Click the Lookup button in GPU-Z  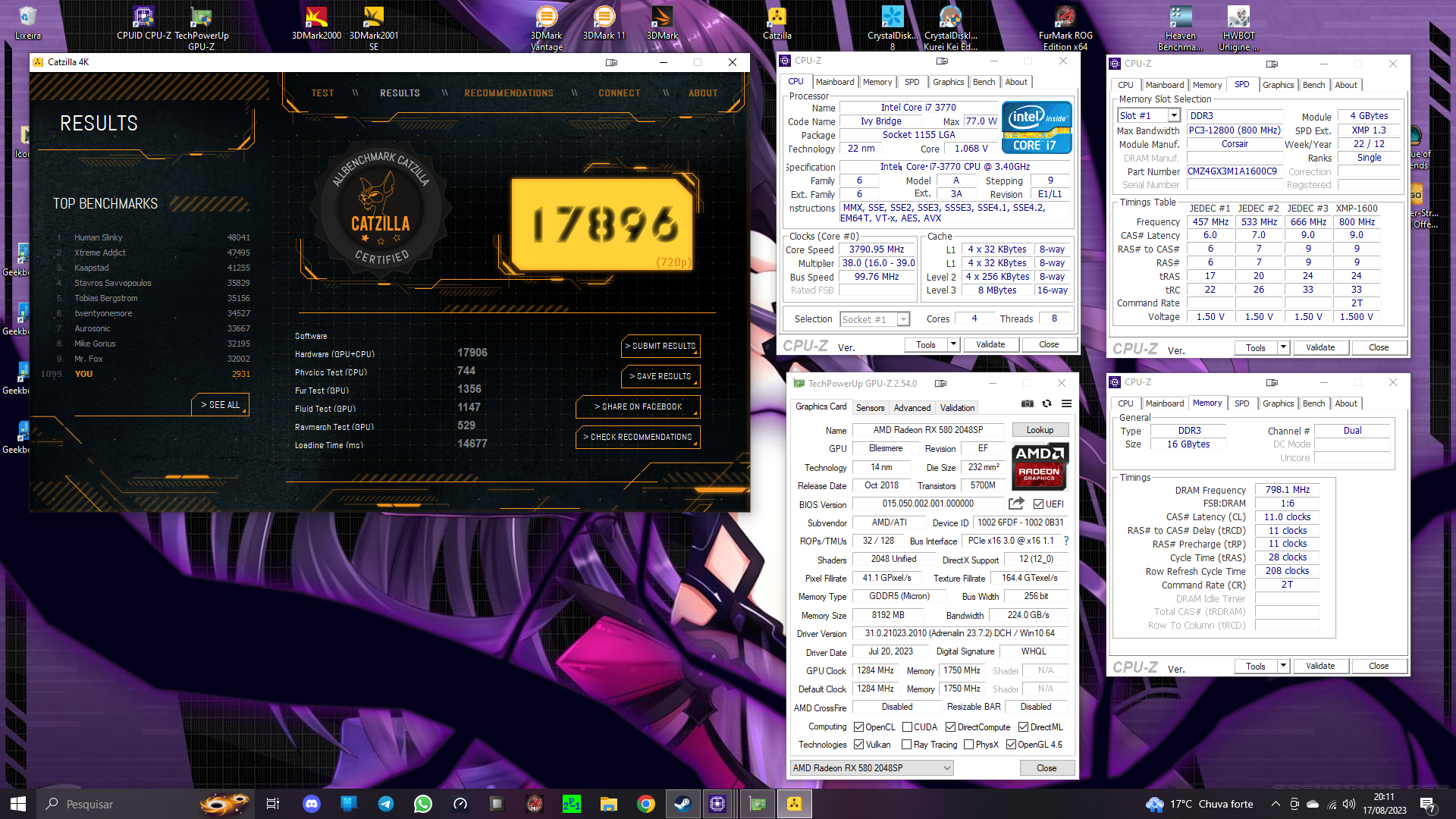coord(1040,430)
